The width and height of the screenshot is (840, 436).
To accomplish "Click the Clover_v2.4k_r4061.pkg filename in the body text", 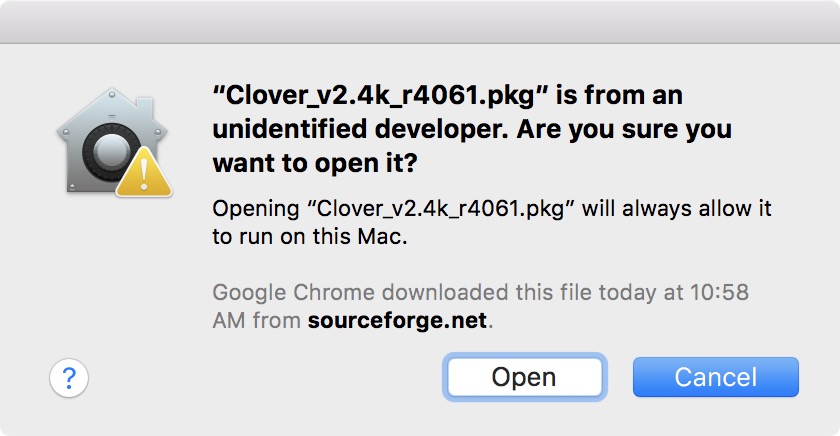I will click(x=441, y=208).
